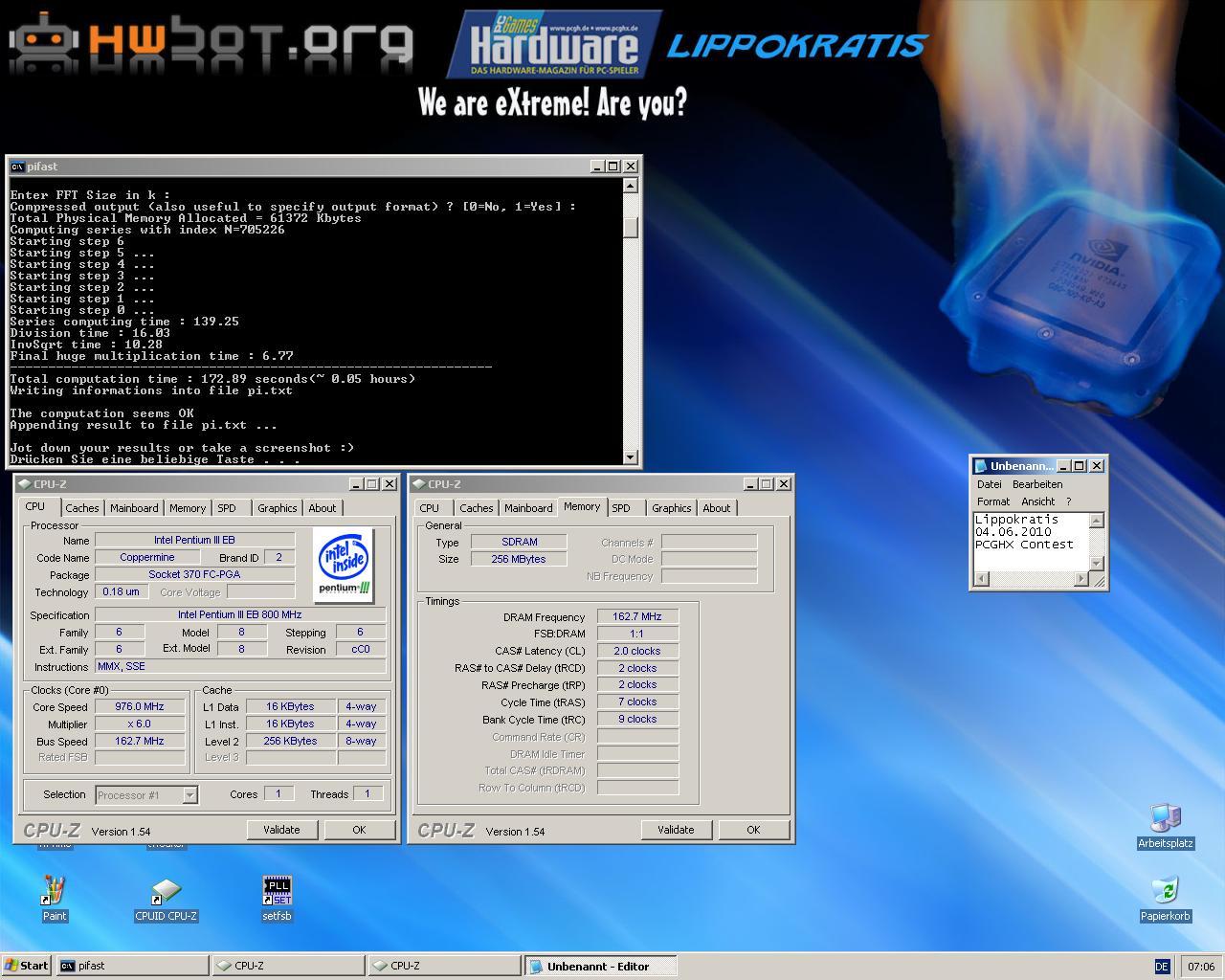Open the Arbeitsplatz desktop icon
The image size is (1225, 980).
pos(1165,827)
